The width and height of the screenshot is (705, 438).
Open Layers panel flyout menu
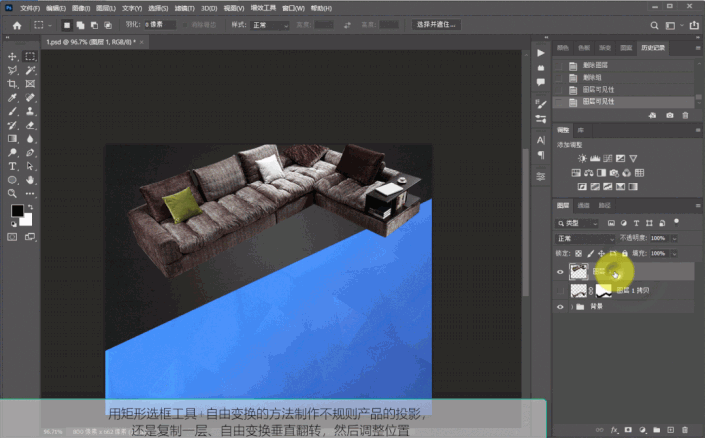[x=698, y=206]
